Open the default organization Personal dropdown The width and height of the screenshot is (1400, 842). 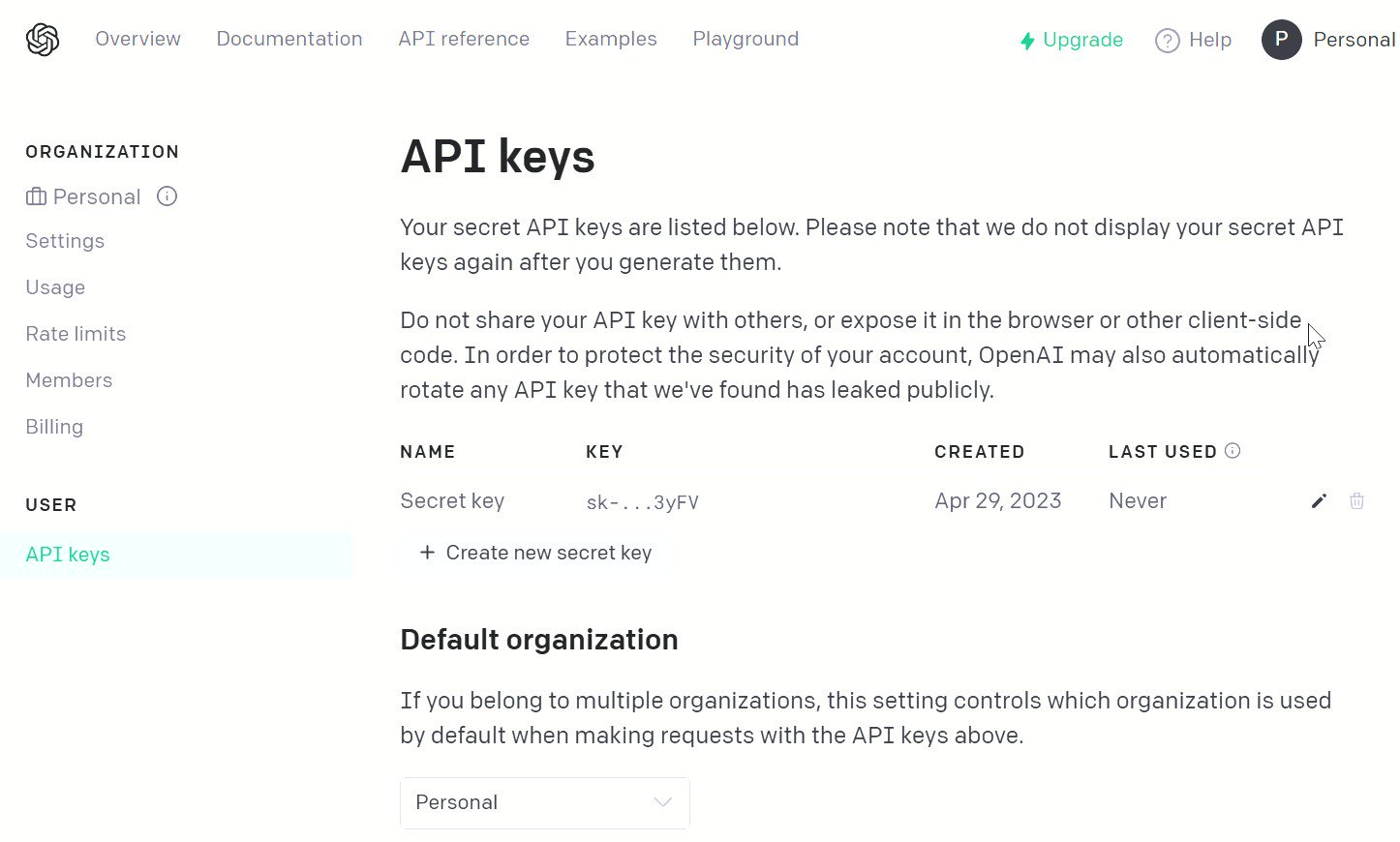(x=545, y=802)
